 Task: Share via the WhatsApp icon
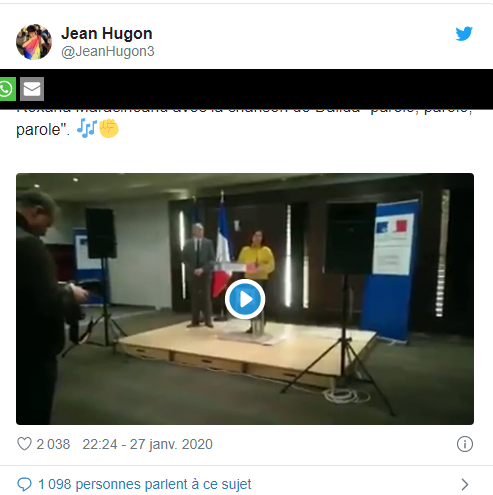[7, 89]
